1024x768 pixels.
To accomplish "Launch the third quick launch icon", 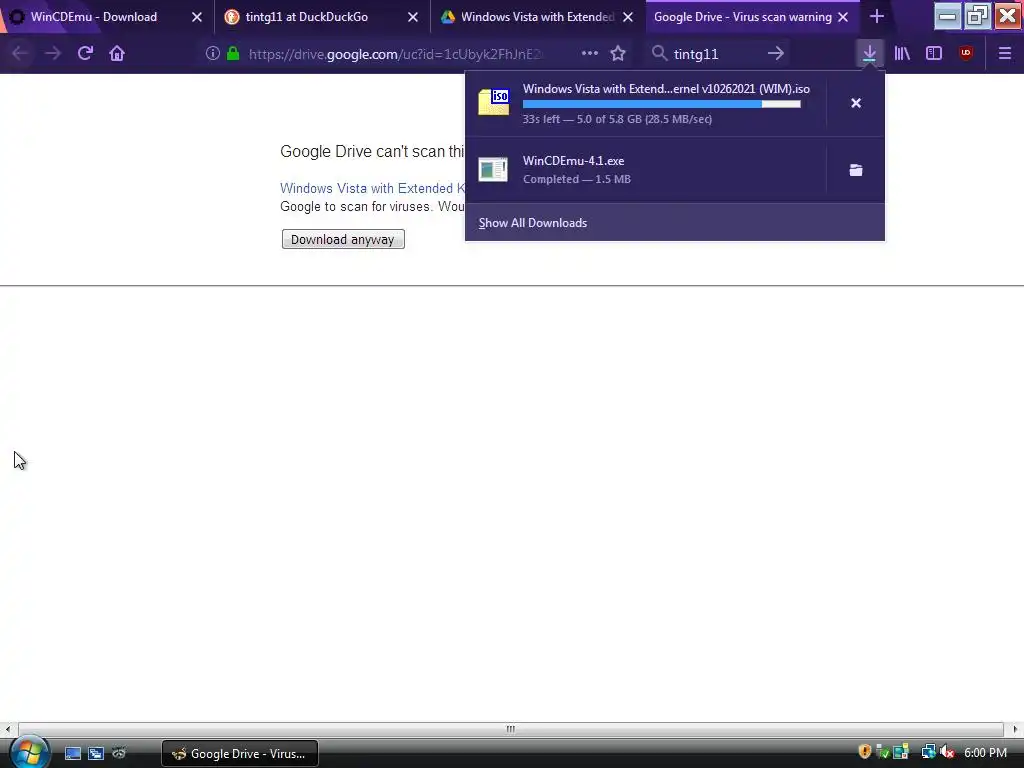I will tap(119, 753).
